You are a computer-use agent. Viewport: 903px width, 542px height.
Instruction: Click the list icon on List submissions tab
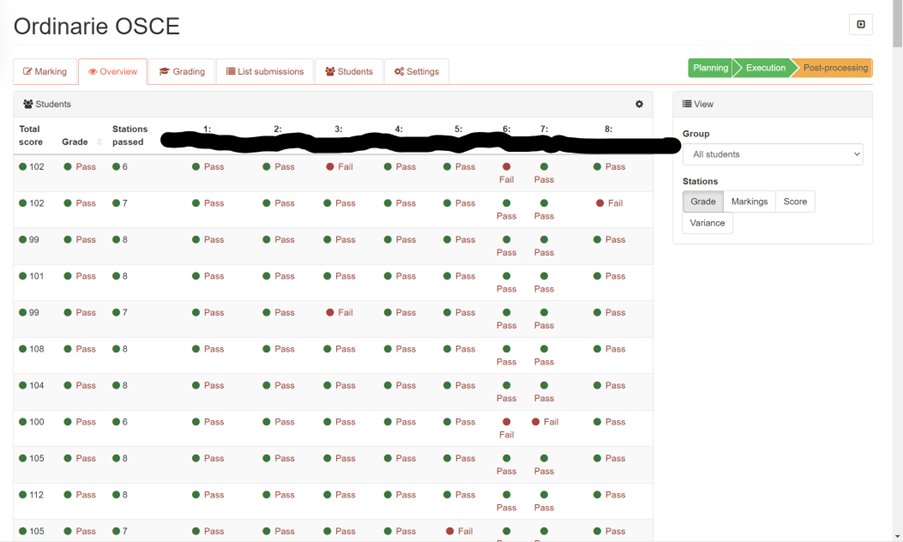click(230, 71)
